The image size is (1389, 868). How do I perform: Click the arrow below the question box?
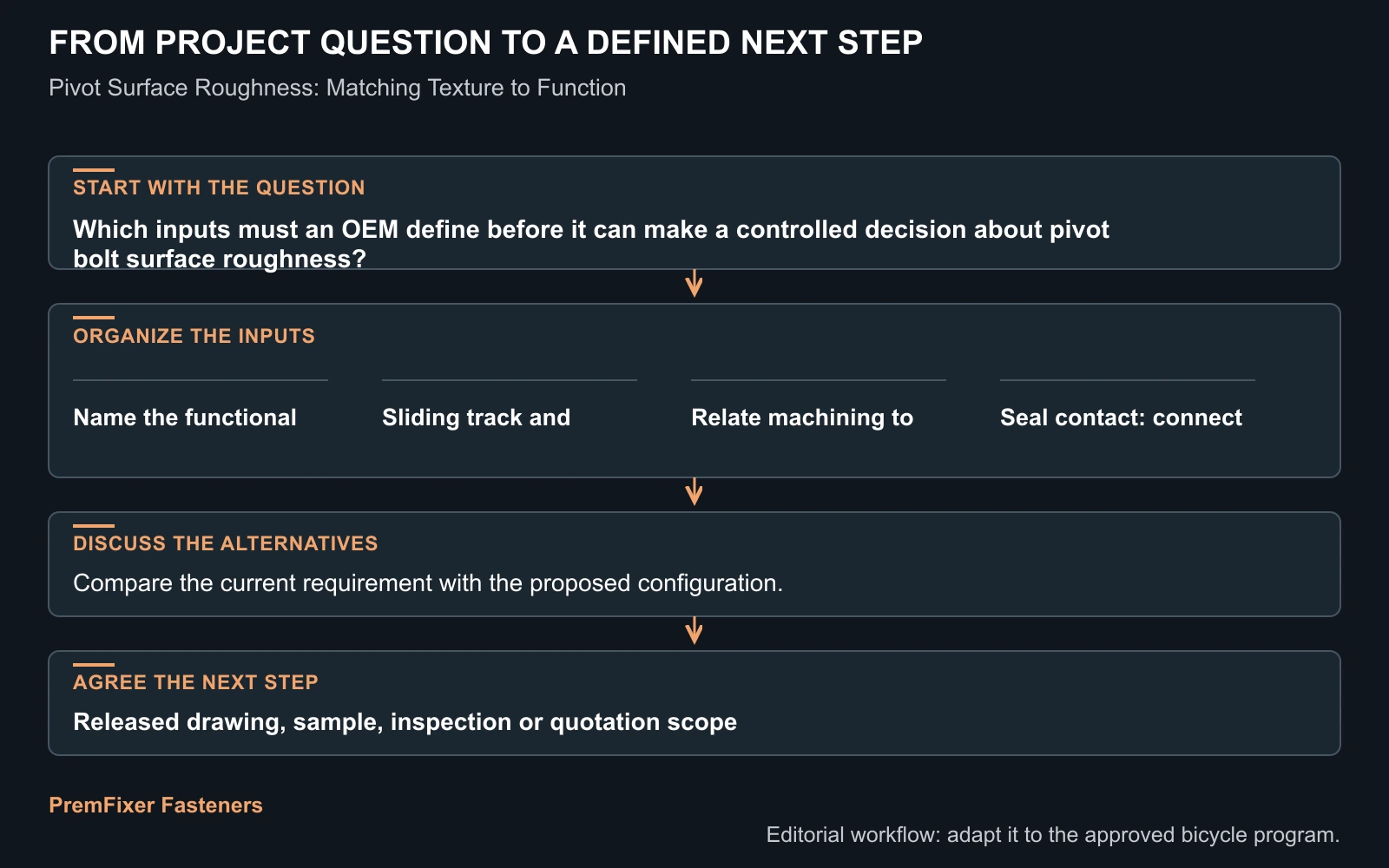coord(694,284)
